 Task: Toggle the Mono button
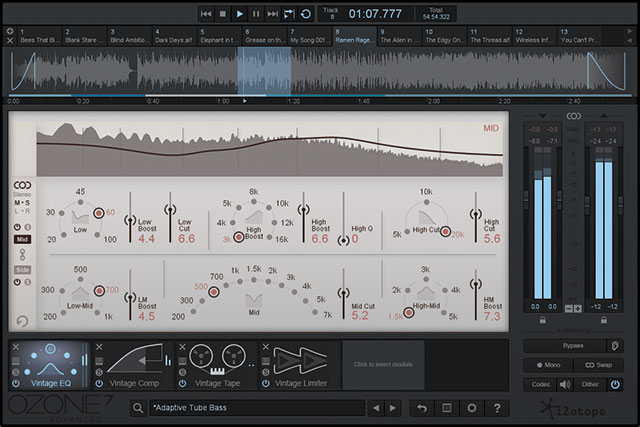tap(550, 364)
